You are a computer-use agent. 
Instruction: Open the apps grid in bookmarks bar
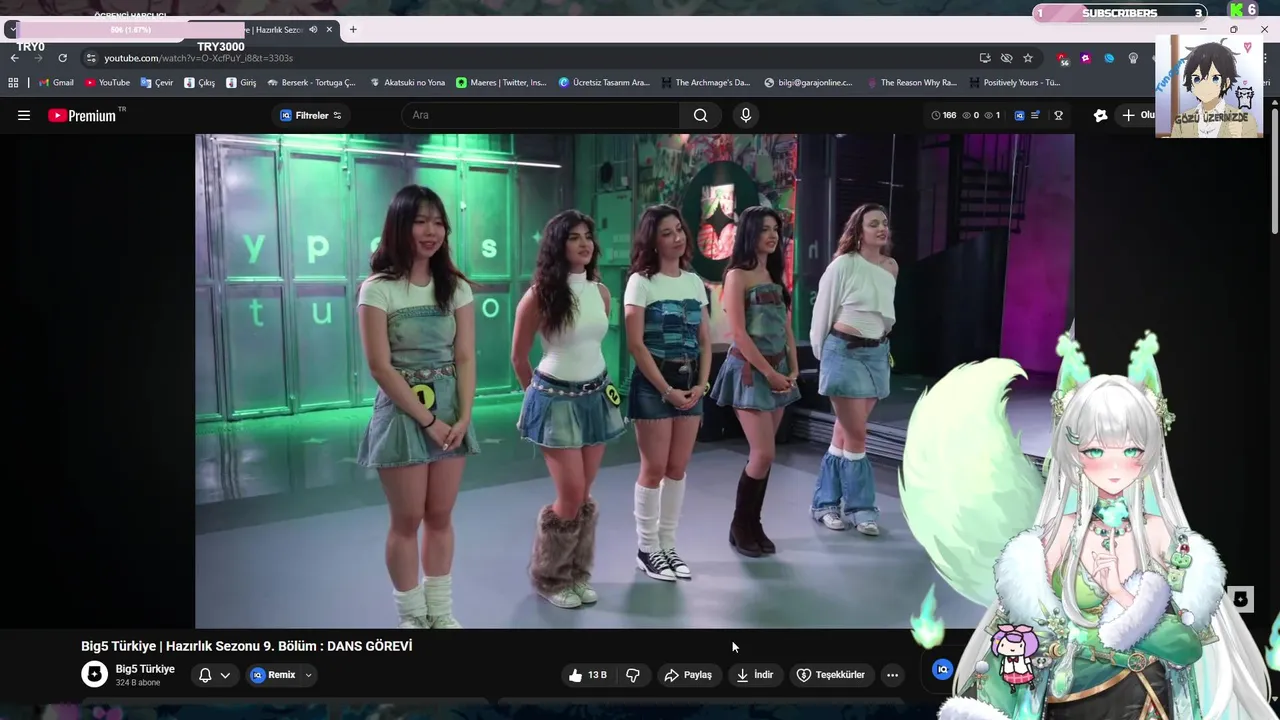pos(13,83)
